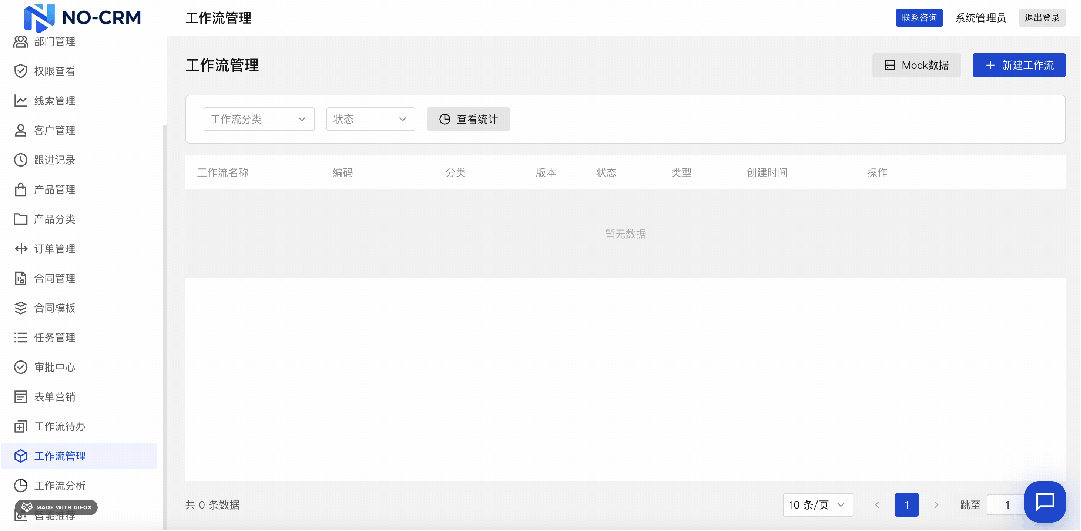Open 订单管理 via its arrows icon
The width and height of the screenshot is (1081, 531).
pyautogui.click(x=21, y=249)
